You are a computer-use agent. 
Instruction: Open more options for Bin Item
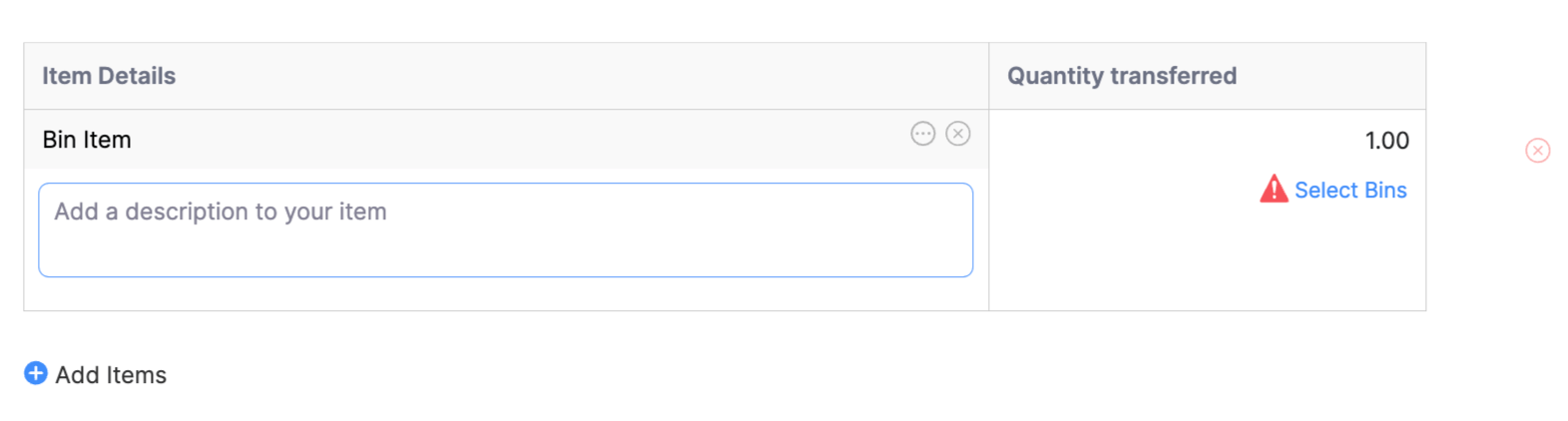click(922, 134)
